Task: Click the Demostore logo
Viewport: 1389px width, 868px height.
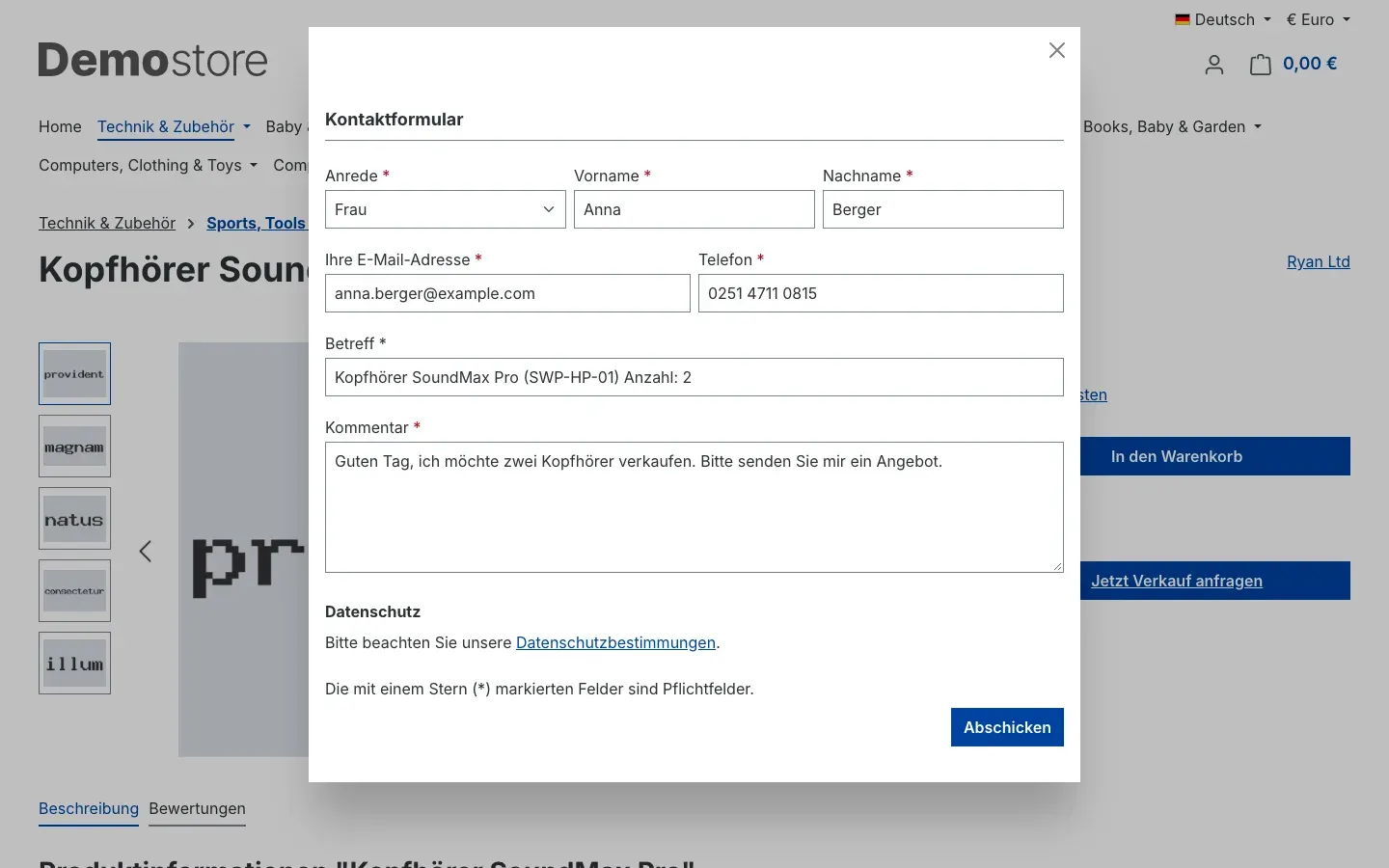Action: click(153, 60)
